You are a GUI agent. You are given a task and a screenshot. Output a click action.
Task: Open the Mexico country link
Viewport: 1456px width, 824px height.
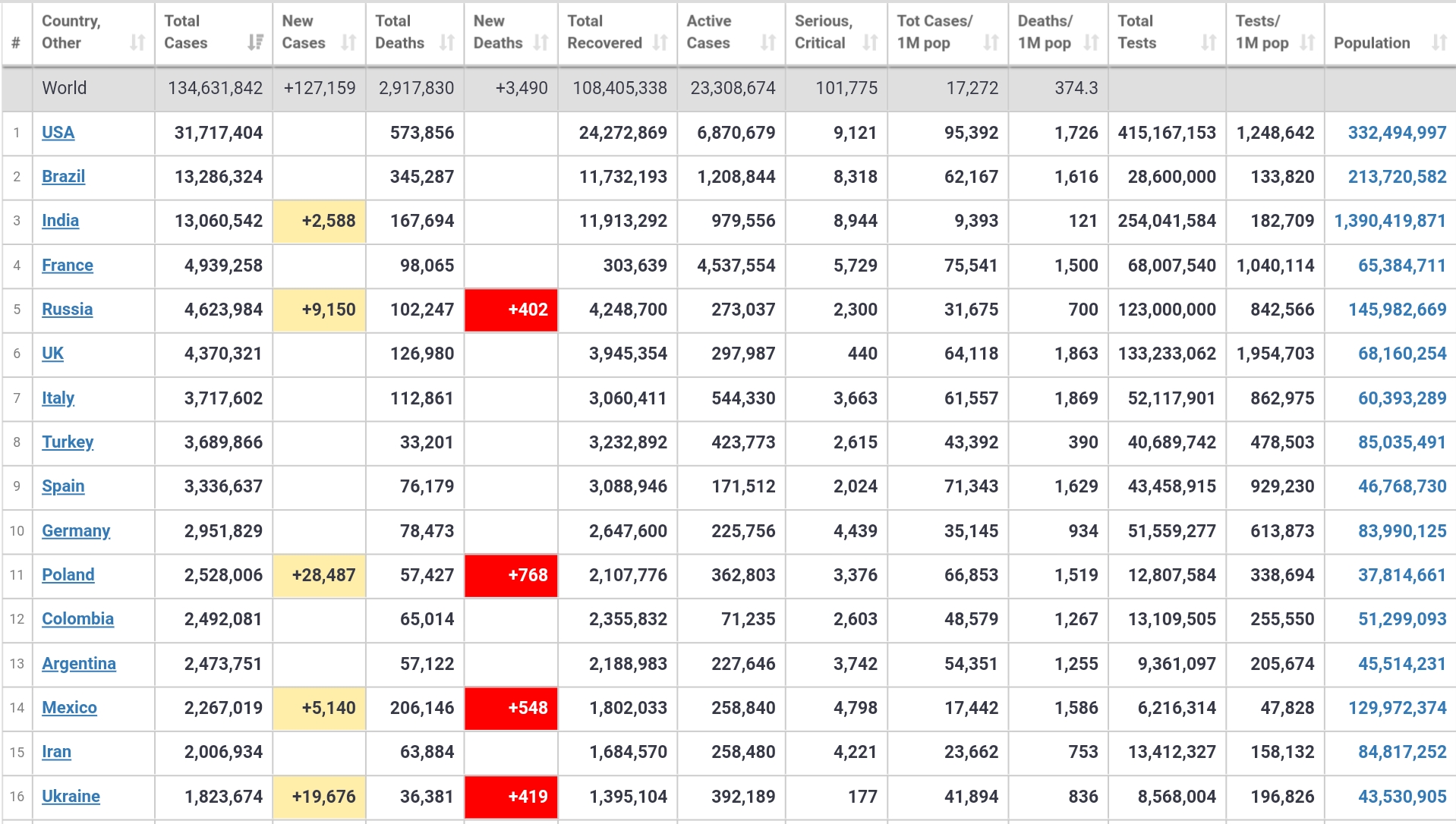(69, 708)
